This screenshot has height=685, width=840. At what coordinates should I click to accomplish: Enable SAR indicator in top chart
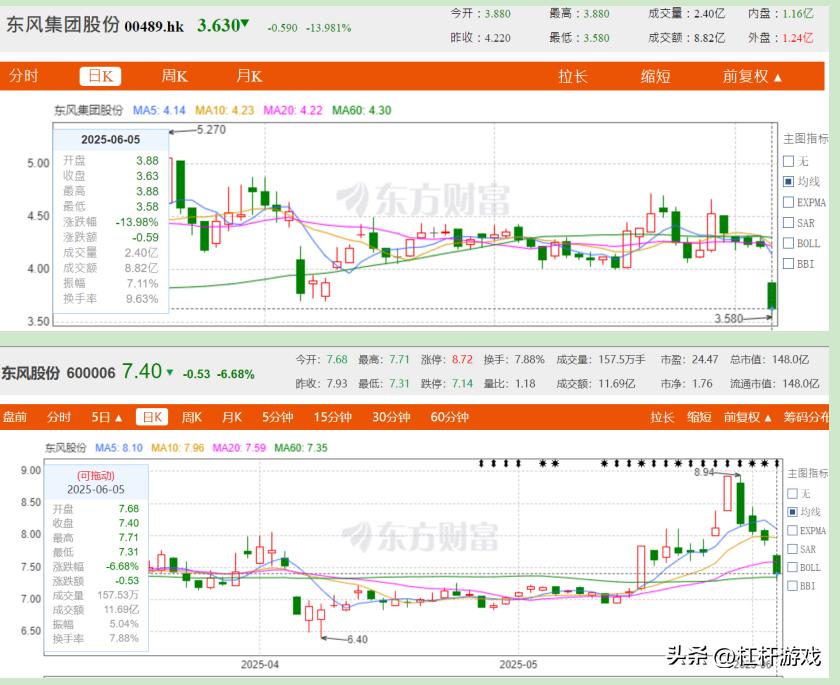[x=788, y=222]
